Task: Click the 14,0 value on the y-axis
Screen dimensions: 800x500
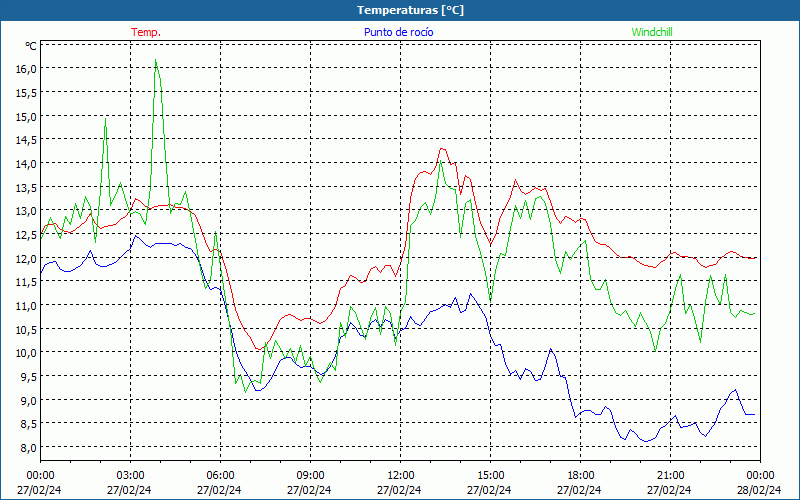Action: 27,164
